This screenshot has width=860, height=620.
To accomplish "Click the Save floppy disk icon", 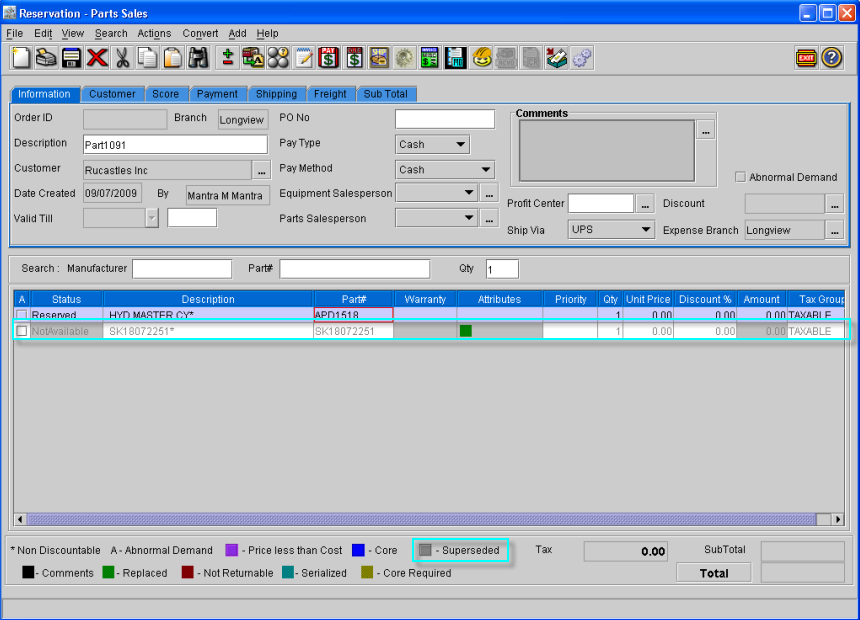I will 72,58.
